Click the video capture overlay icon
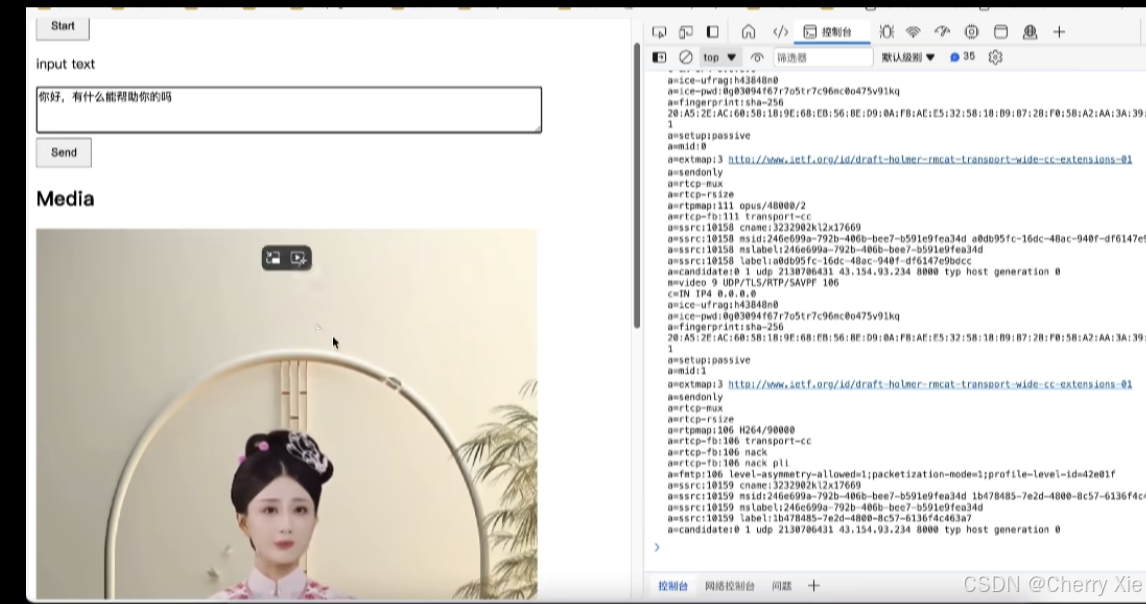This screenshot has width=1146, height=604. (299, 257)
